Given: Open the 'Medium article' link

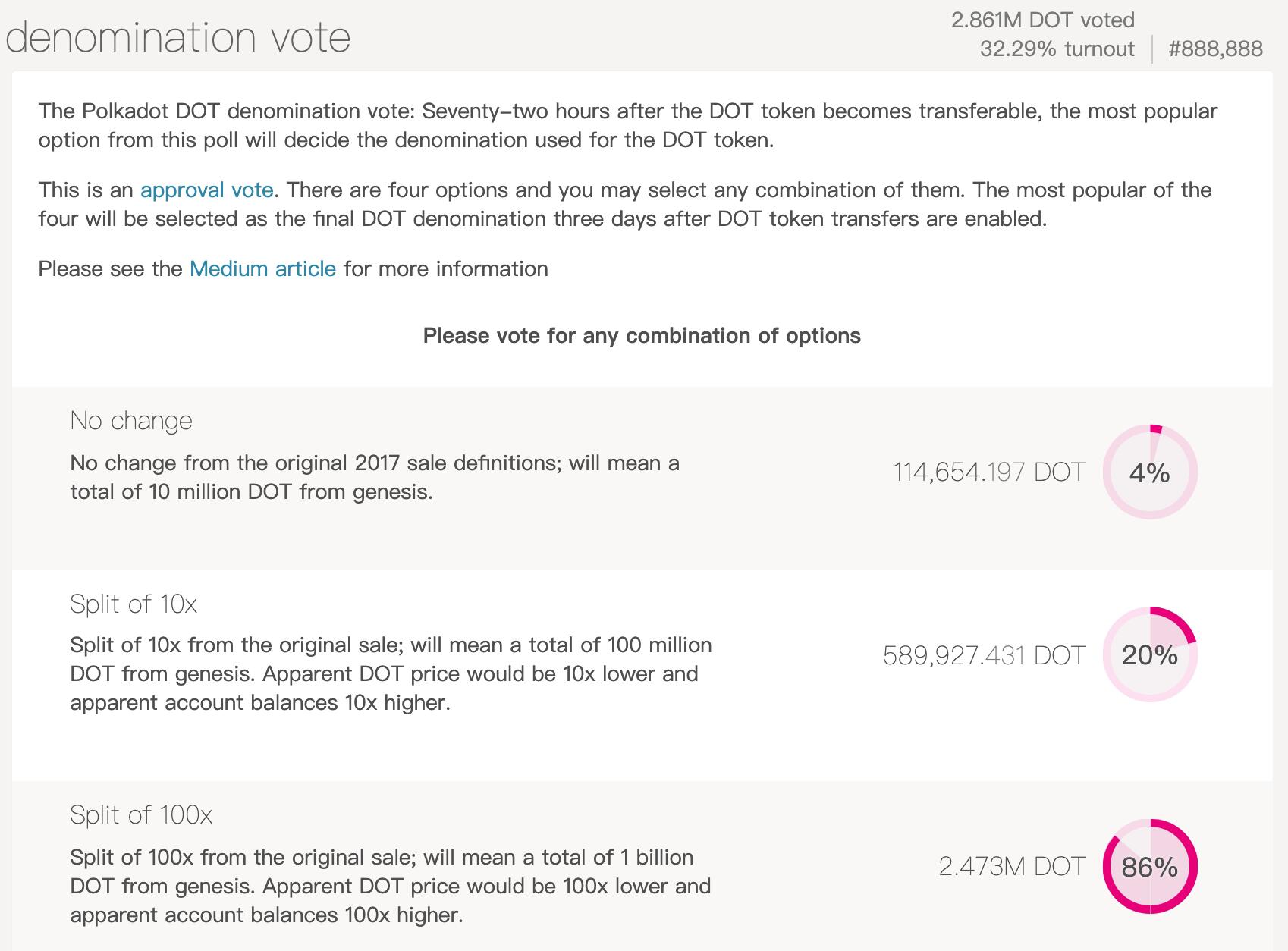Looking at the screenshot, I should coord(263,268).
